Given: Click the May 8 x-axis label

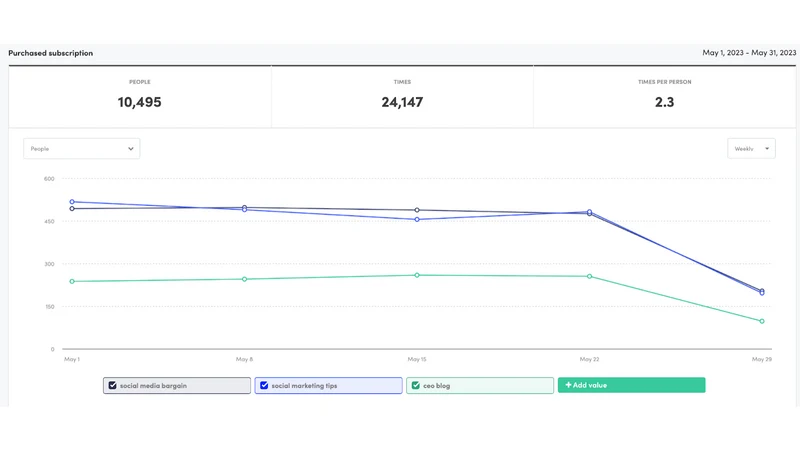Looking at the screenshot, I should [x=244, y=359].
